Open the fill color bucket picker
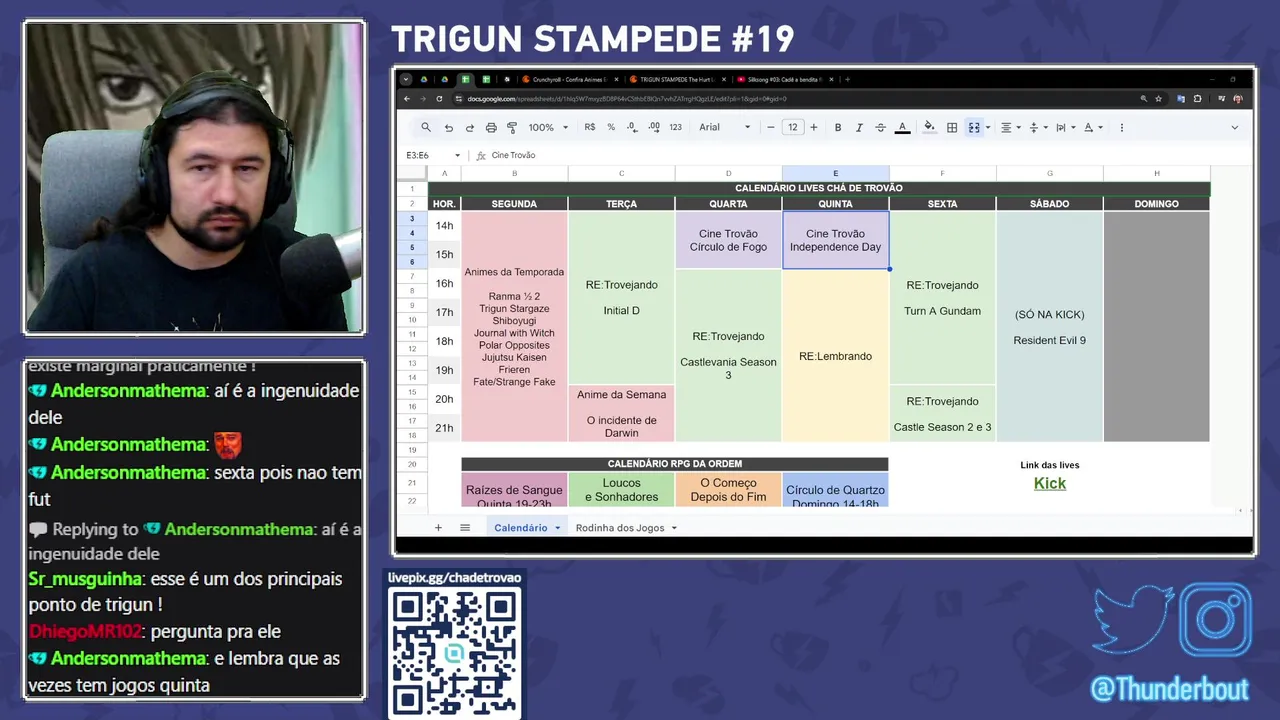 [x=929, y=127]
